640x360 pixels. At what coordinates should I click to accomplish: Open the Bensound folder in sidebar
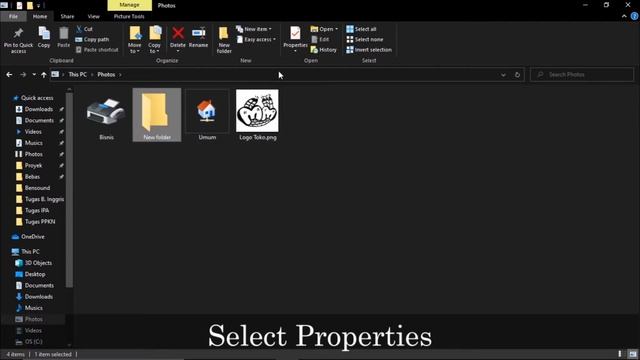click(37, 188)
